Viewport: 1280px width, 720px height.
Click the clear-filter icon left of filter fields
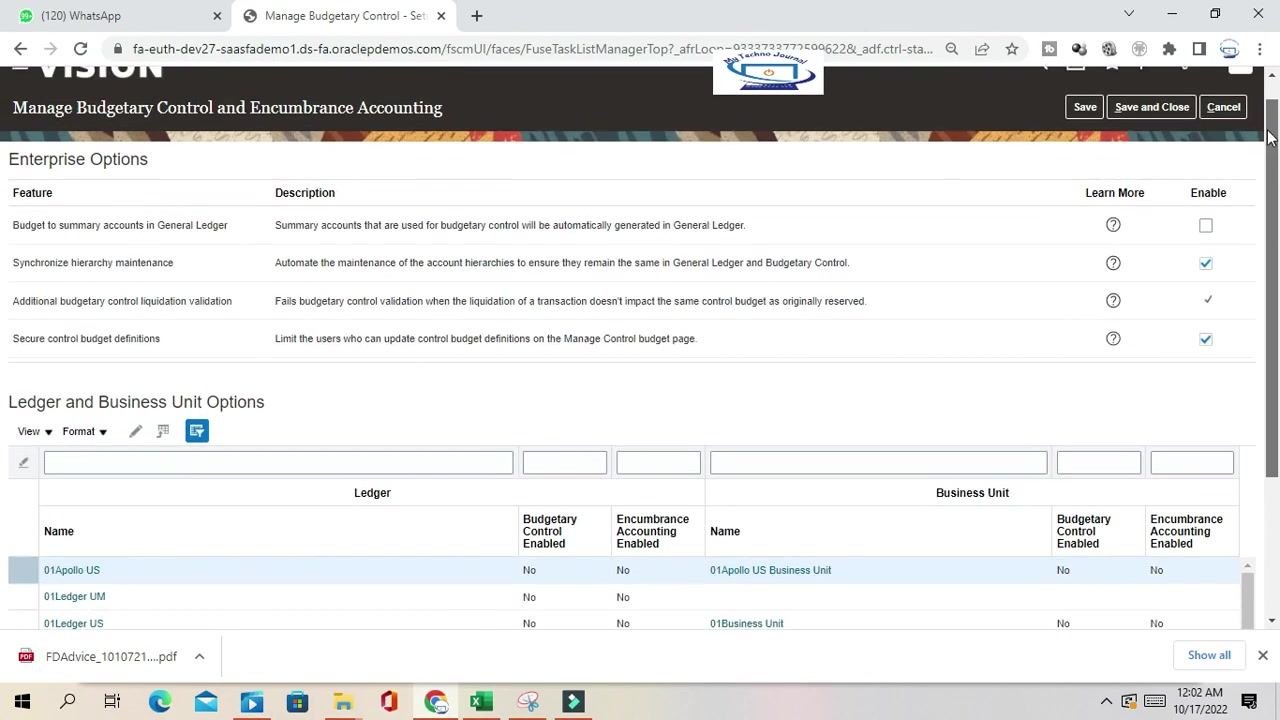[24, 462]
